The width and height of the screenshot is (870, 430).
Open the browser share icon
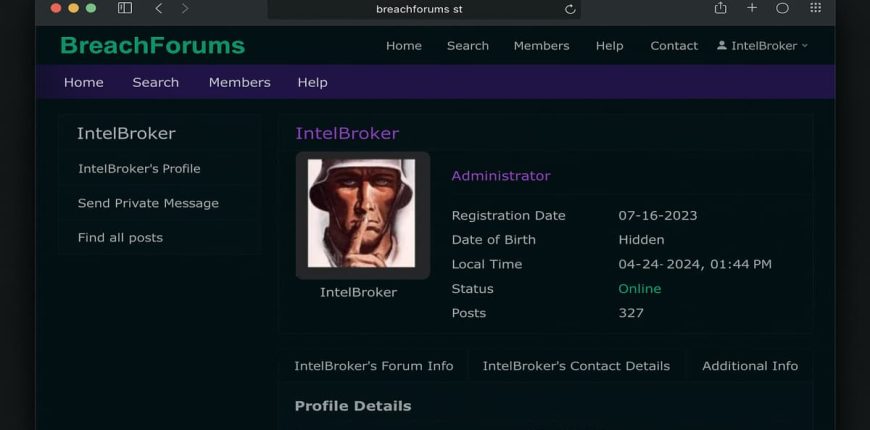coord(720,8)
